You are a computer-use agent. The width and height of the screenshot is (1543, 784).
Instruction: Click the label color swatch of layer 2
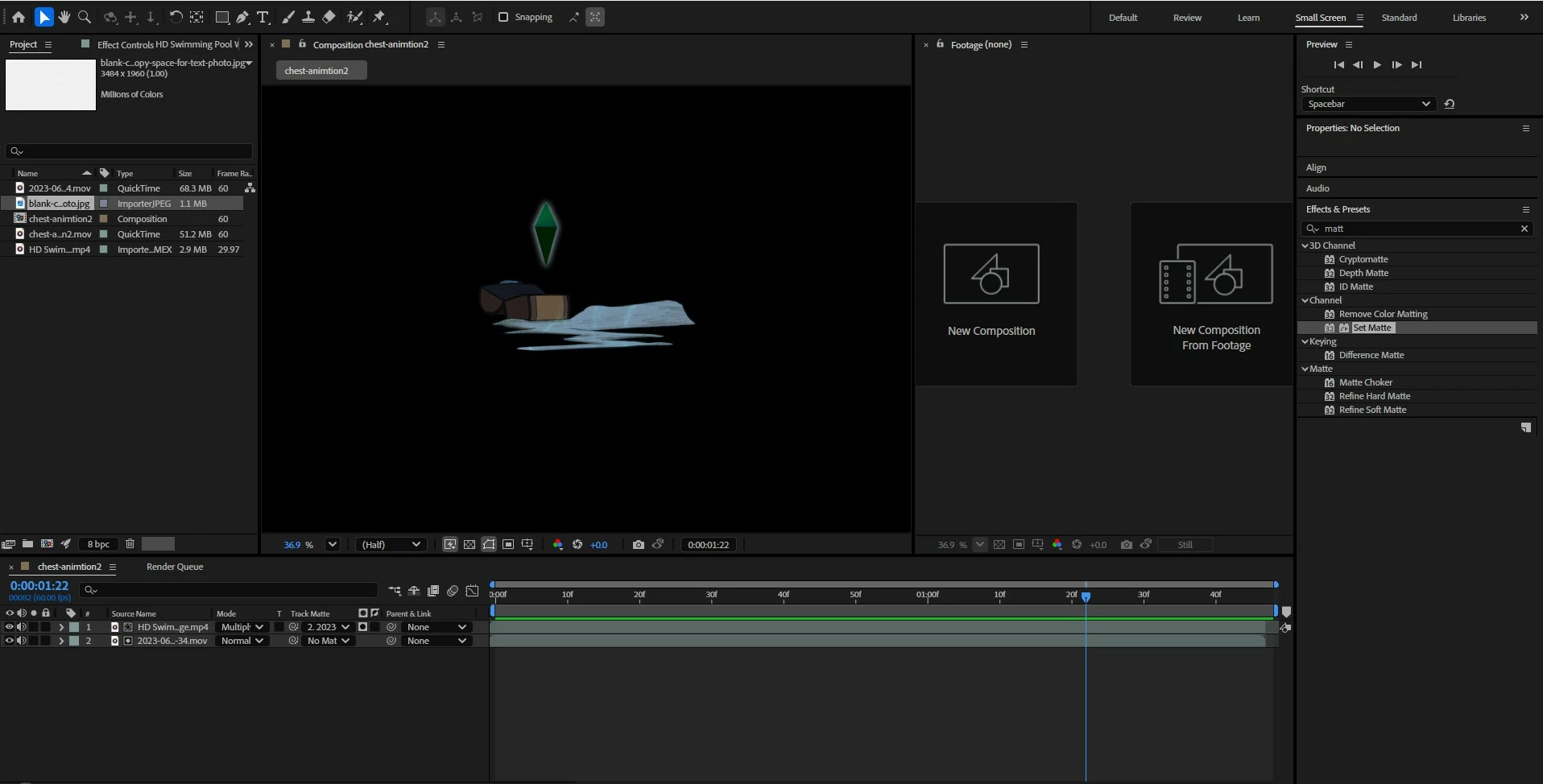pyautogui.click(x=74, y=641)
